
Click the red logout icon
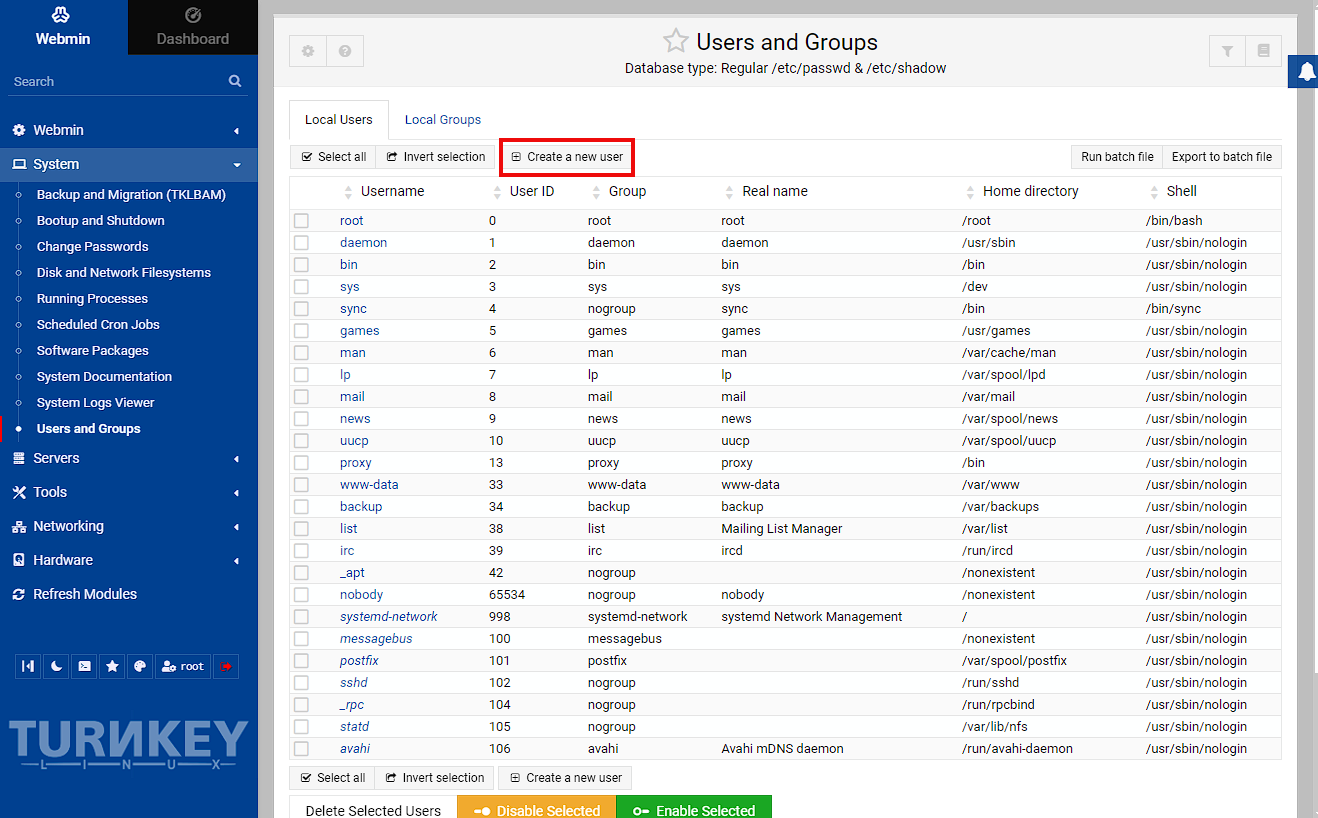click(x=226, y=666)
